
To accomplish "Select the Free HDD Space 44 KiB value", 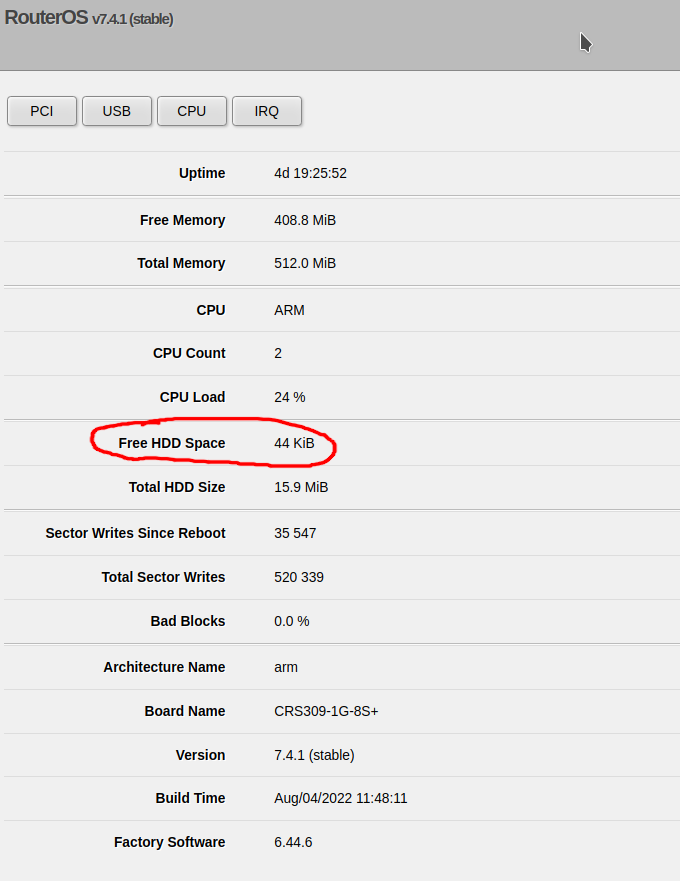I will click(x=294, y=443).
